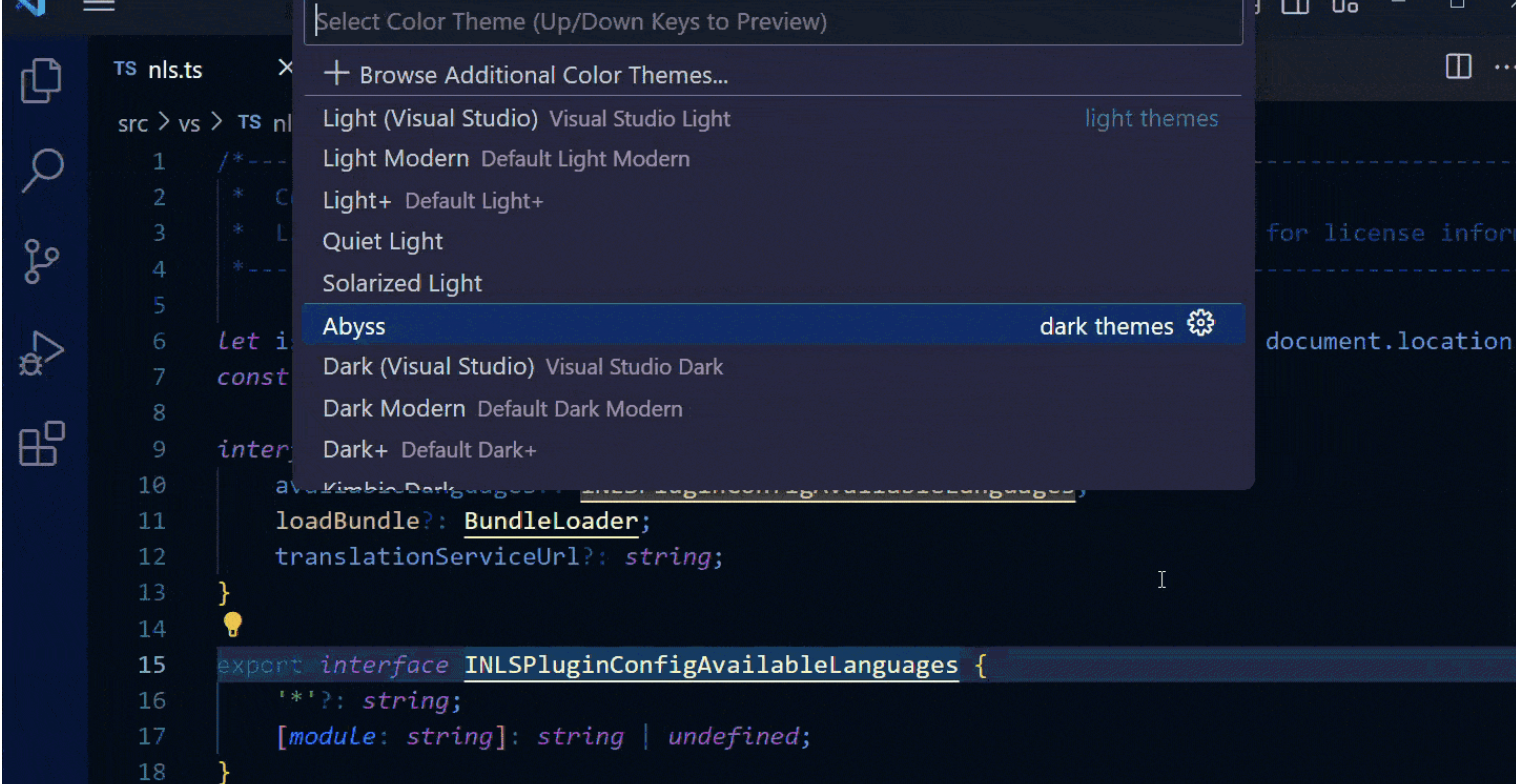Click document.location text on line 6
1516x784 pixels.
tap(1388, 341)
